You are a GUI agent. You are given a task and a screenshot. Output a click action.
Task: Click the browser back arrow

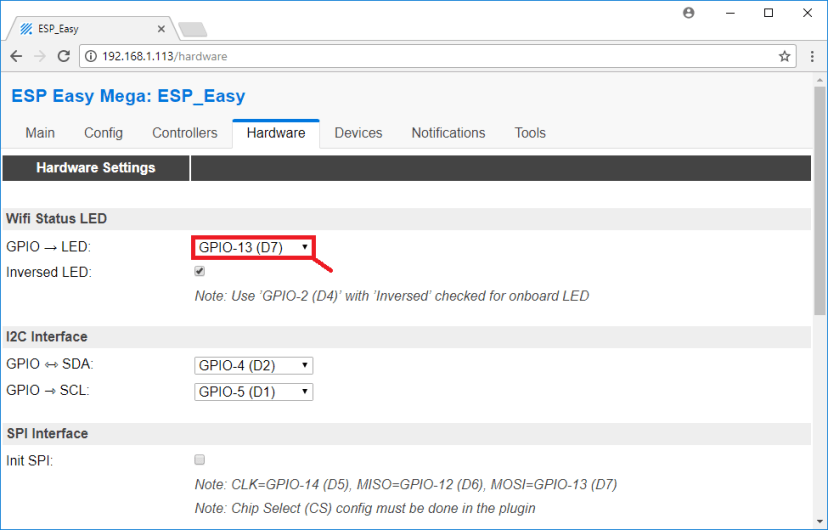(x=16, y=56)
